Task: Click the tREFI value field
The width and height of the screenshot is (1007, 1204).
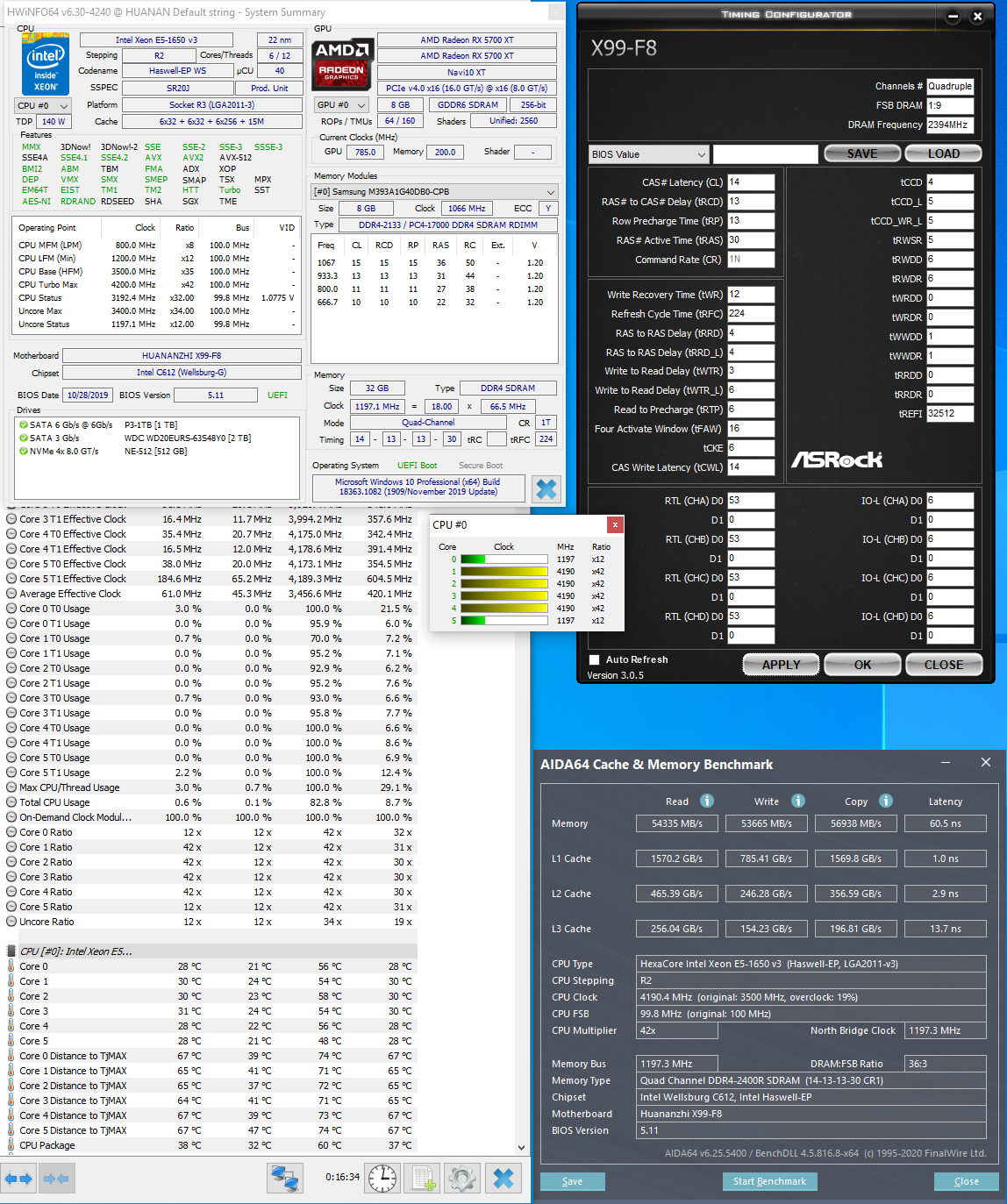Action: coord(950,414)
